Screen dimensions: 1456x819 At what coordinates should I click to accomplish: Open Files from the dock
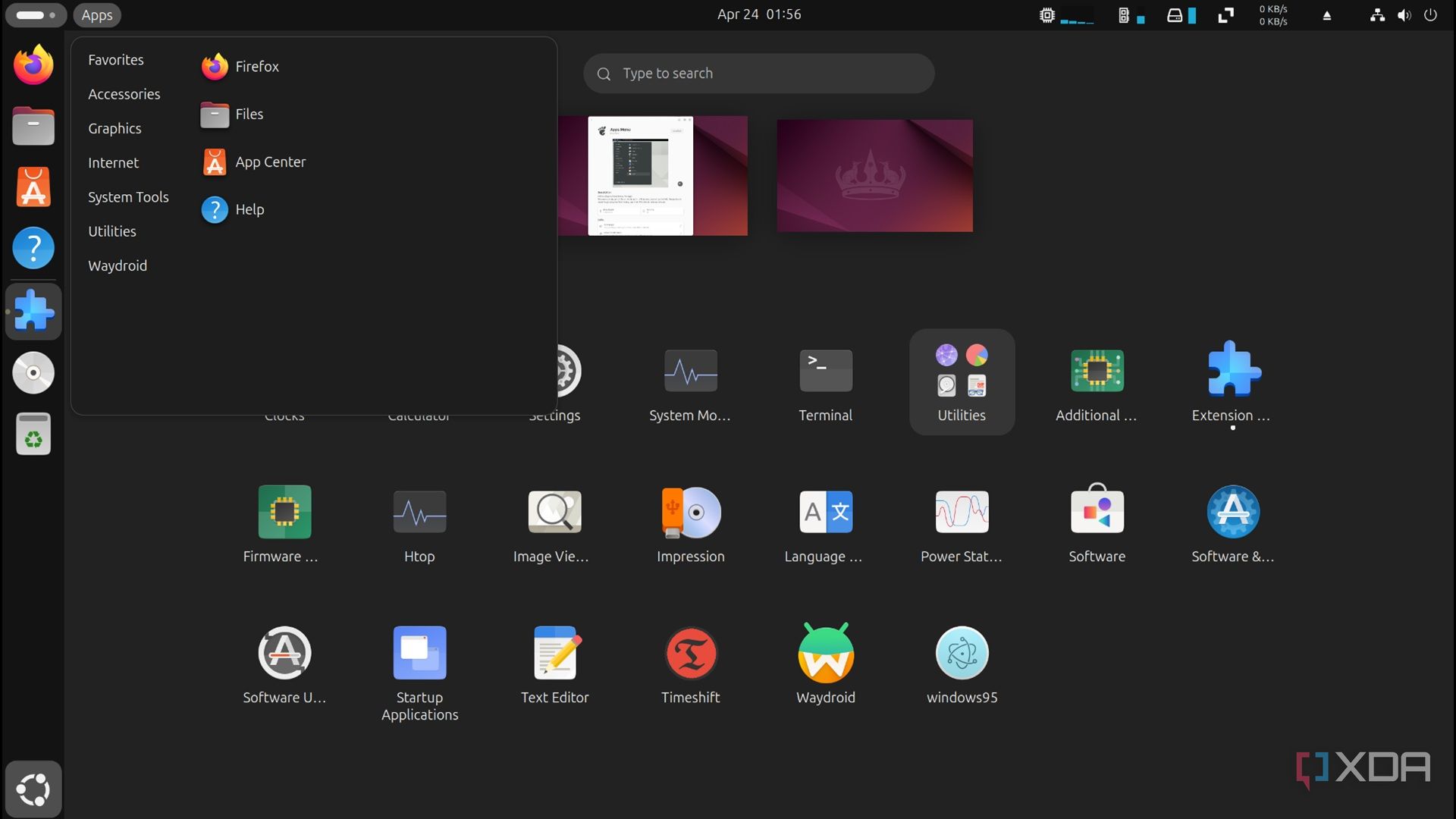tap(33, 125)
